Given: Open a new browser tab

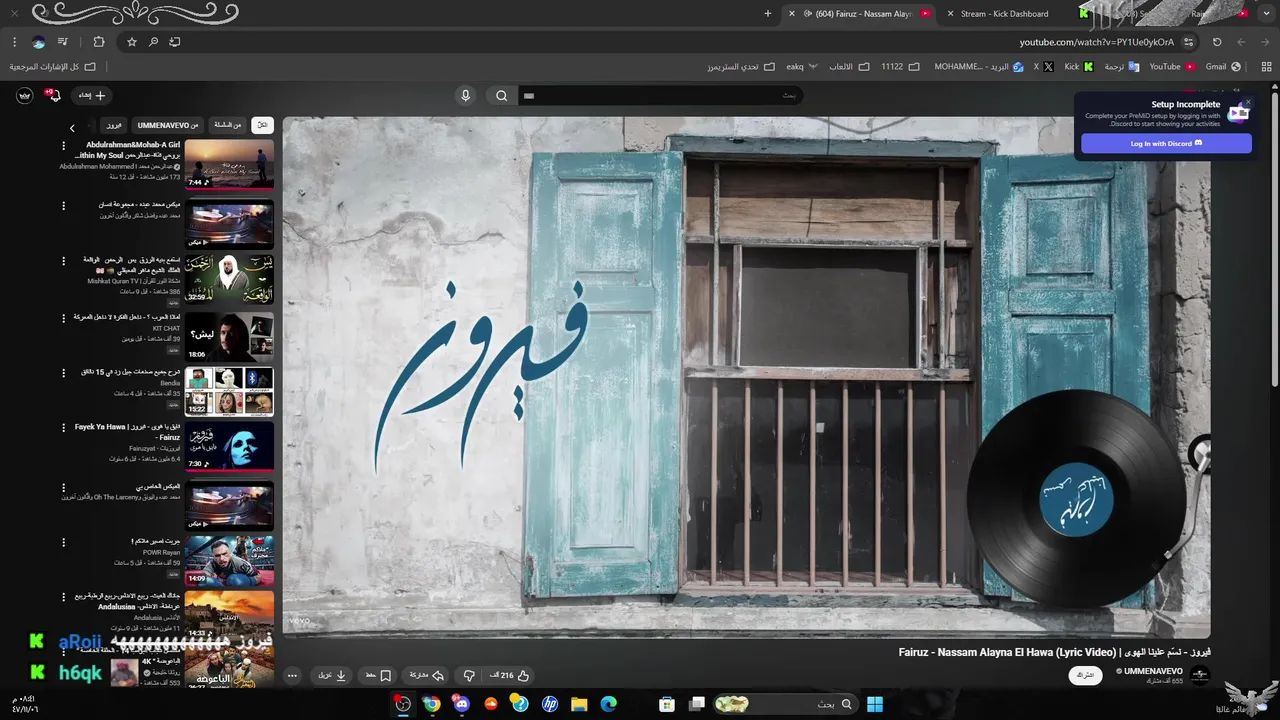Looking at the screenshot, I should point(768,14).
